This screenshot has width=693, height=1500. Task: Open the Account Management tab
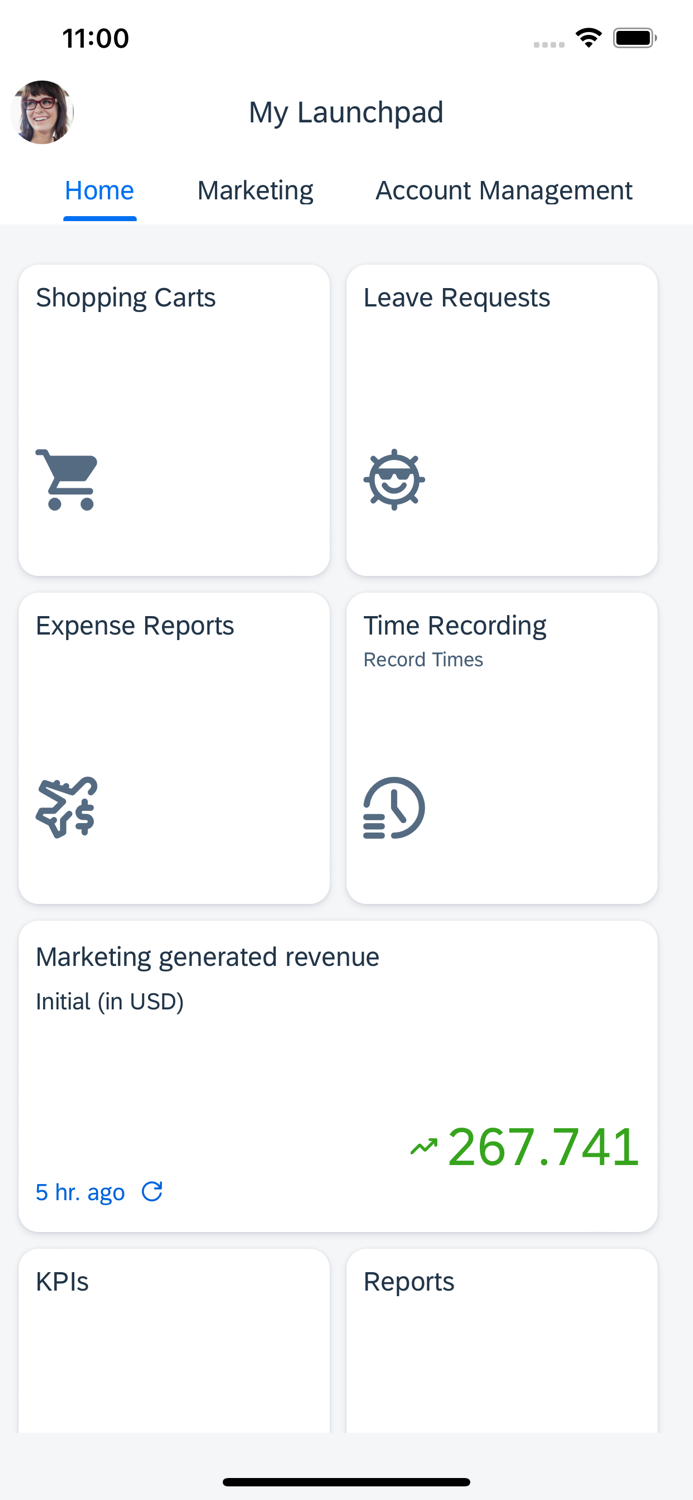504,190
